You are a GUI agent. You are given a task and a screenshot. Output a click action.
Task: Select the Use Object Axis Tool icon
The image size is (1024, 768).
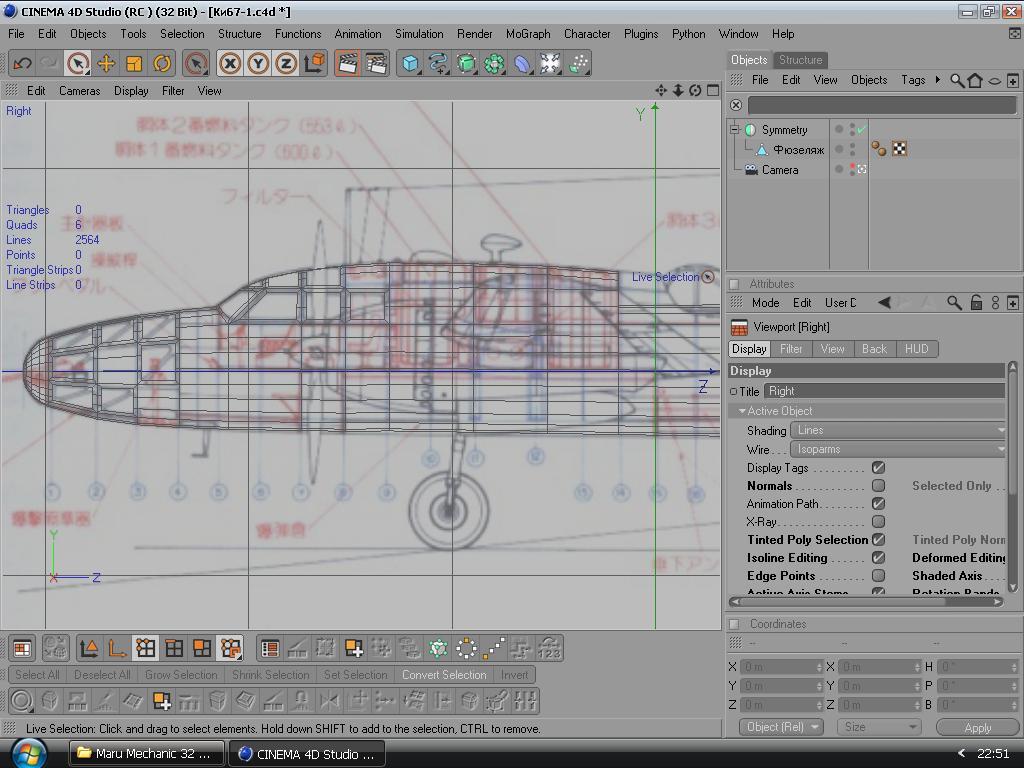(116, 648)
